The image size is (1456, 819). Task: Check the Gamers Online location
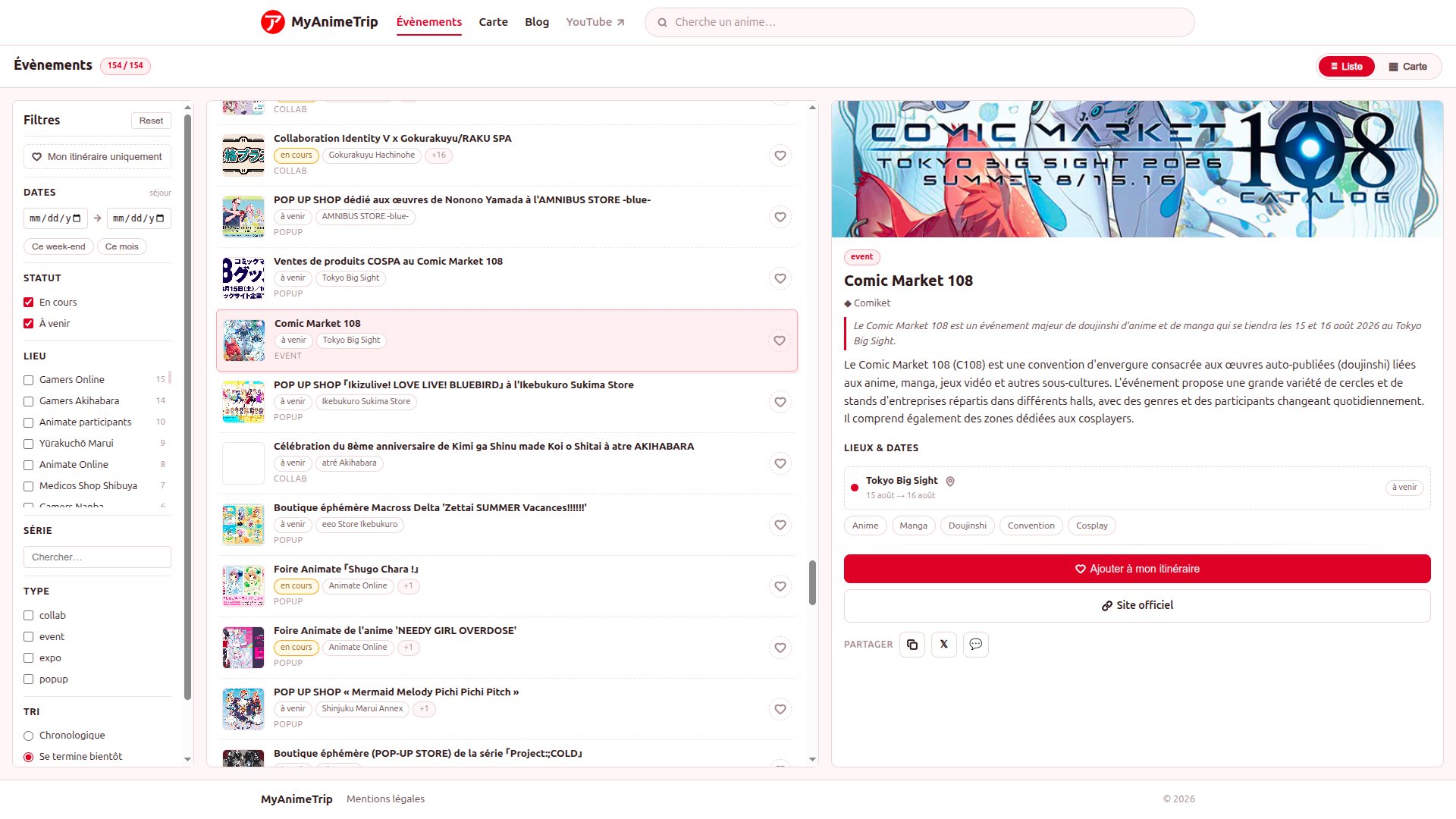pos(29,380)
